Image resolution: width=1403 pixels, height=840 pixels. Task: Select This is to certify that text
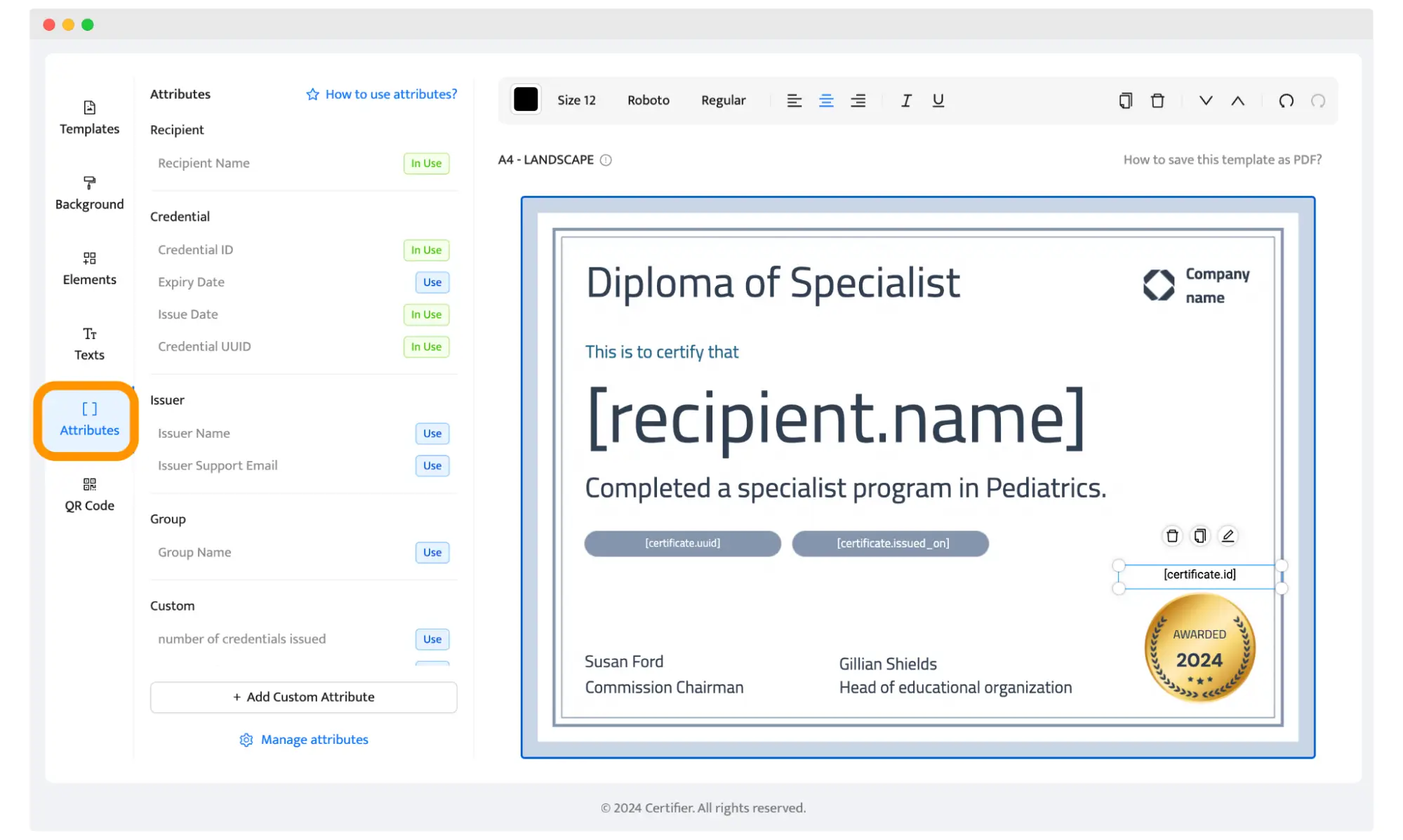(x=662, y=352)
